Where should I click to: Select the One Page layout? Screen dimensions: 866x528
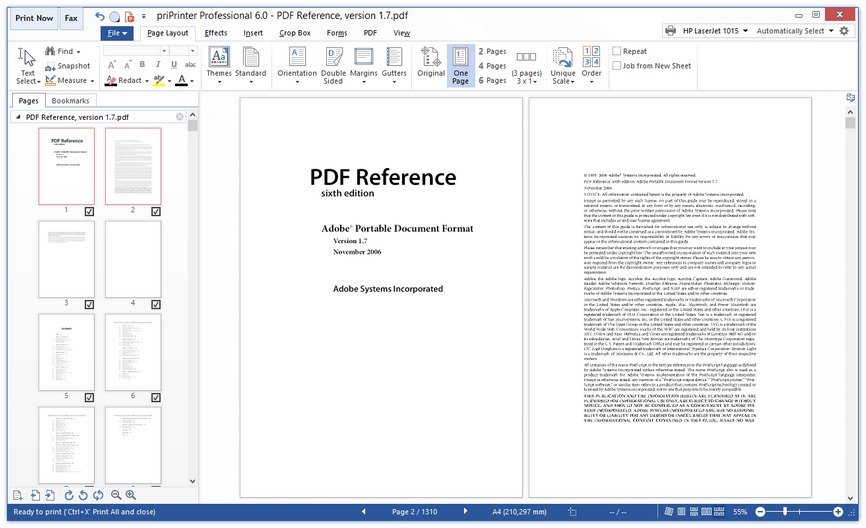461,66
